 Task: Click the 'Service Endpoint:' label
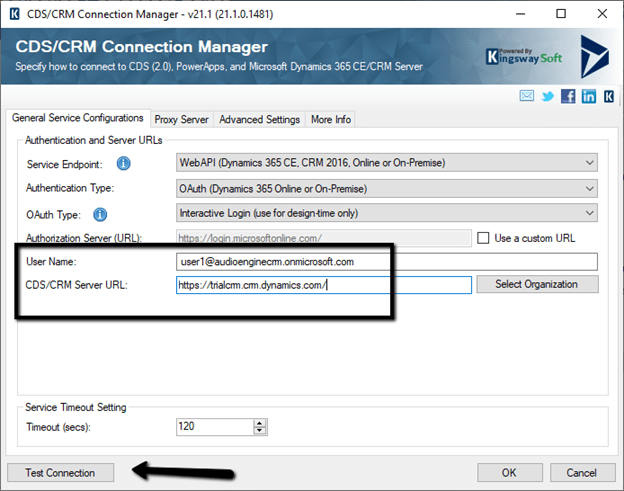(64, 164)
